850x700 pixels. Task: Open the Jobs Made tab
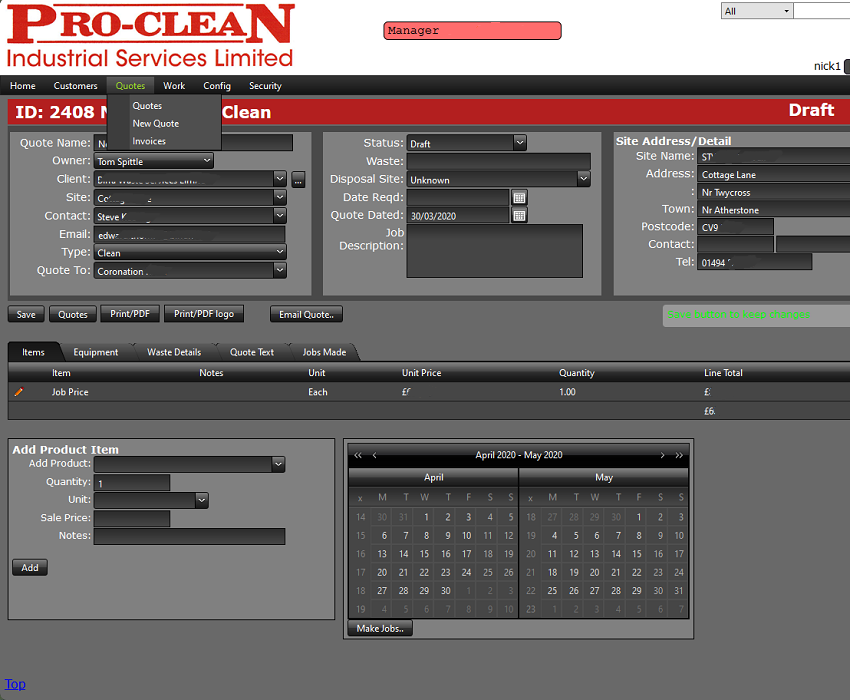pyautogui.click(x=324, y=352)
